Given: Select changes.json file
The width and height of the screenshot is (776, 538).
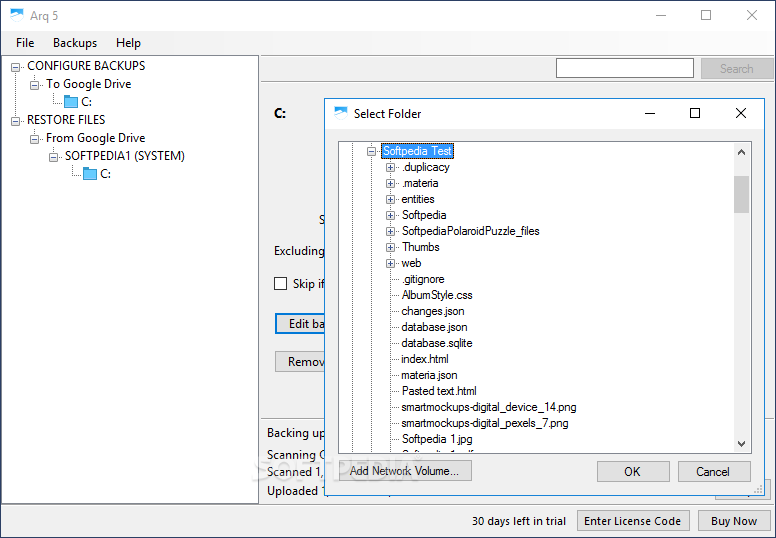Looking at the screenshot, I should (433, 311).
